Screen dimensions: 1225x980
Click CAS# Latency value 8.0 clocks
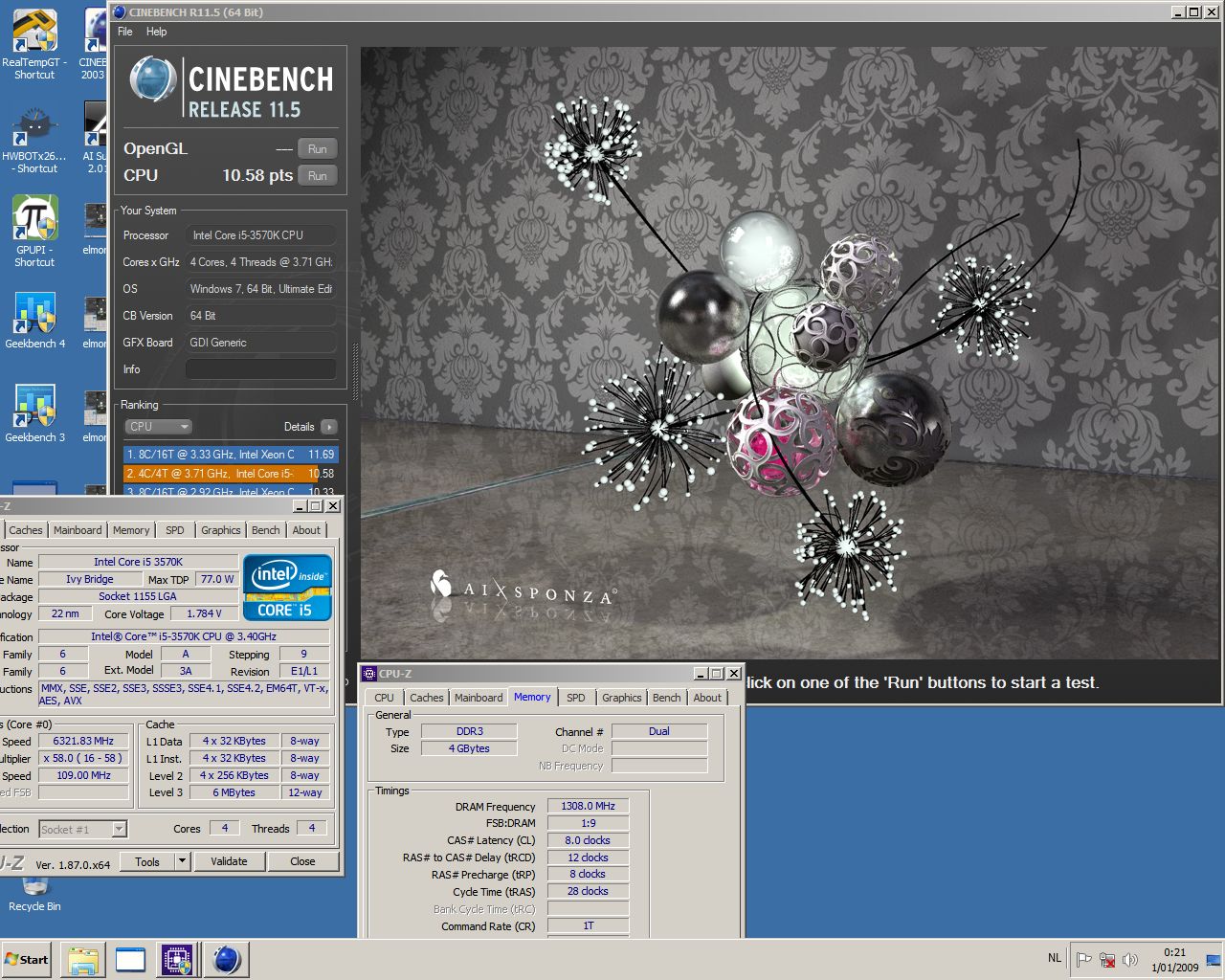[588, 840]
